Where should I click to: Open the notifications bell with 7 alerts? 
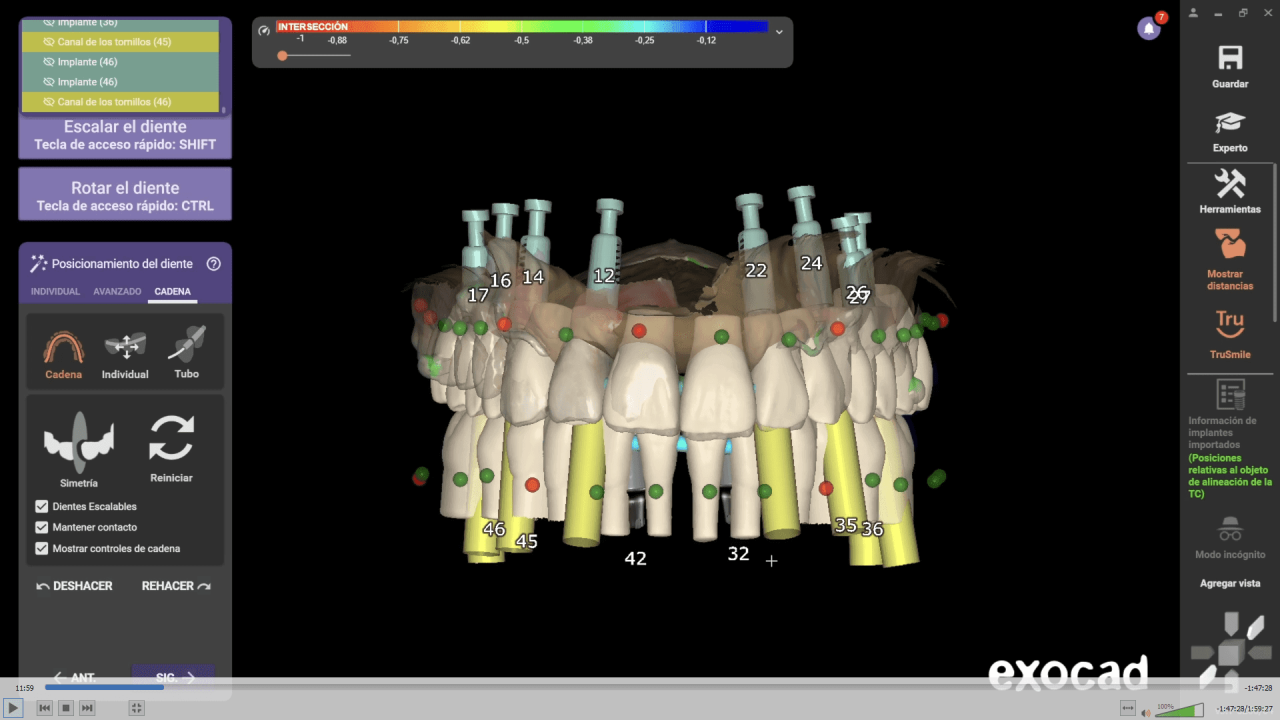[1149, 28]
